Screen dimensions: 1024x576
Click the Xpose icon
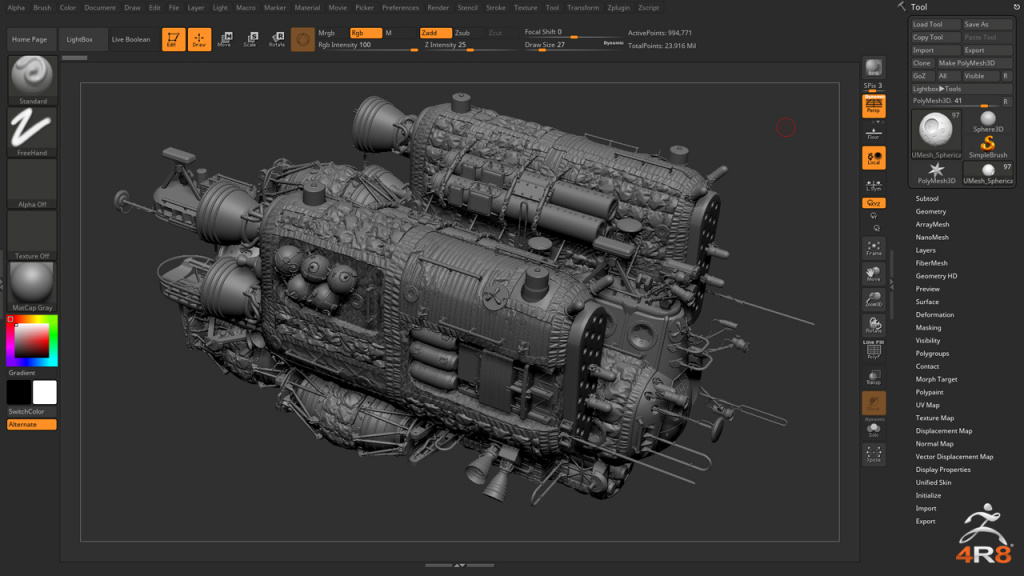click(873, 454)
